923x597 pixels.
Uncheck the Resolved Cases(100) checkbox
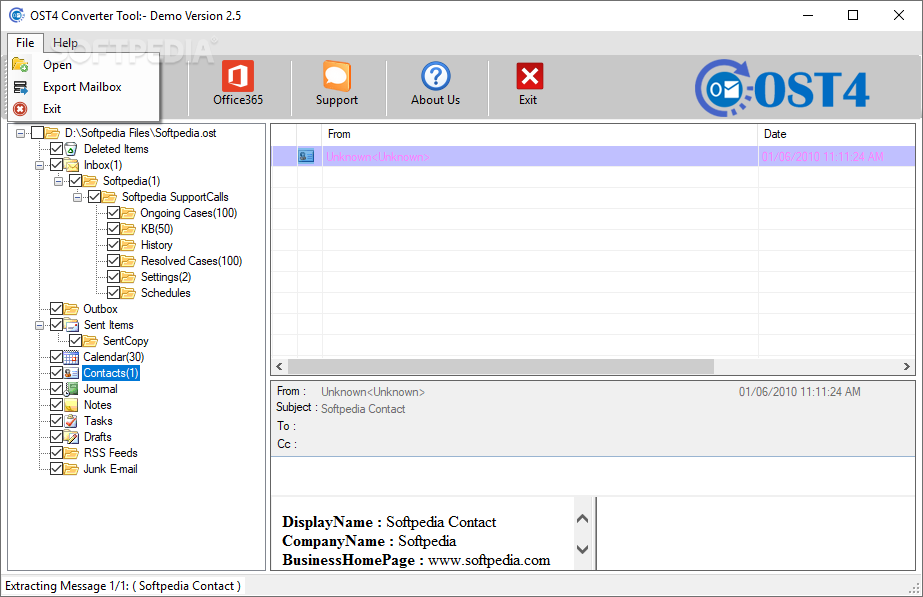pyautogui.click(x=114, y=261)
